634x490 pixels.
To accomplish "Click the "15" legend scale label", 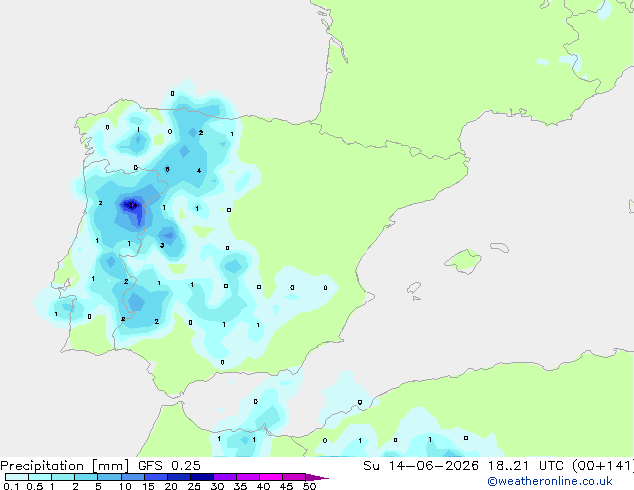I will coord(148,486).
